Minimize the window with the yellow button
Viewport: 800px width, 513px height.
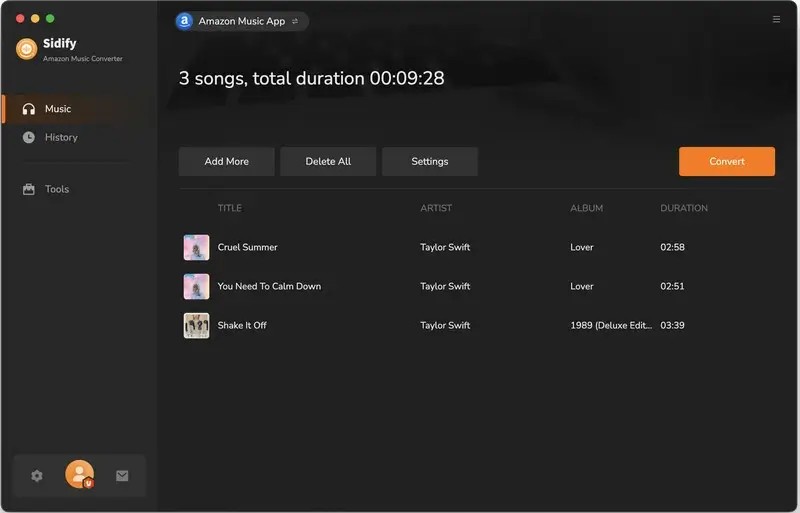(35, 18)
